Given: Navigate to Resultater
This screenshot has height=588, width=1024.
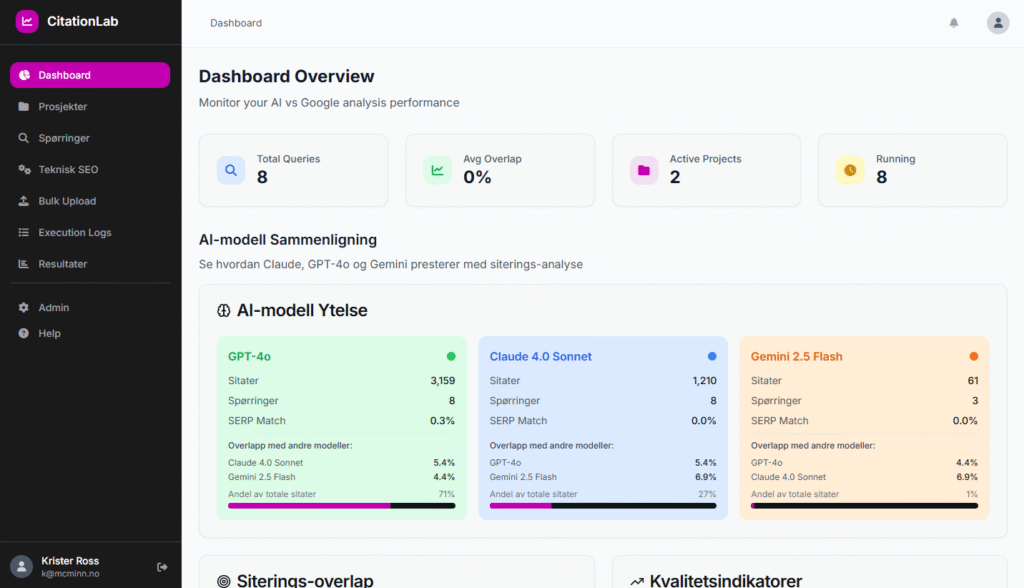Looking at the screenshot, I should pos(62,264).
